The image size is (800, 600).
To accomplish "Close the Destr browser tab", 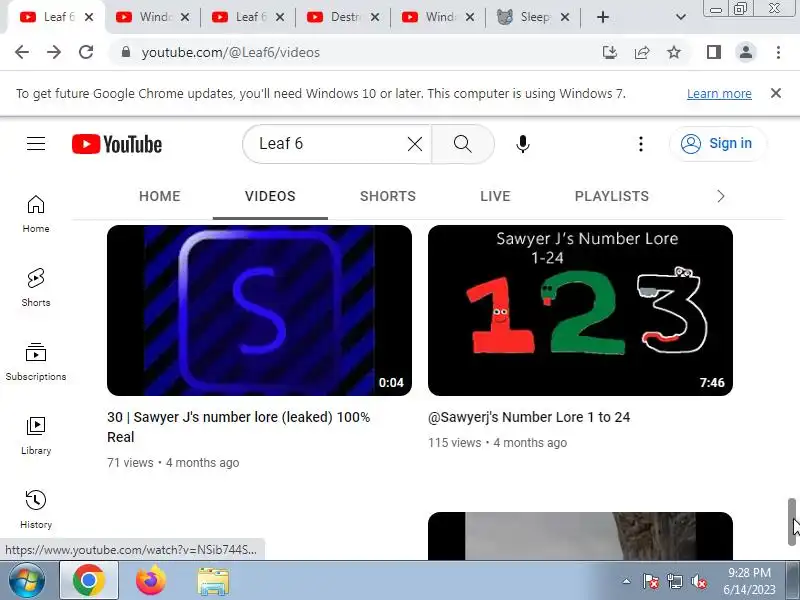I will (x=375, y=17).
